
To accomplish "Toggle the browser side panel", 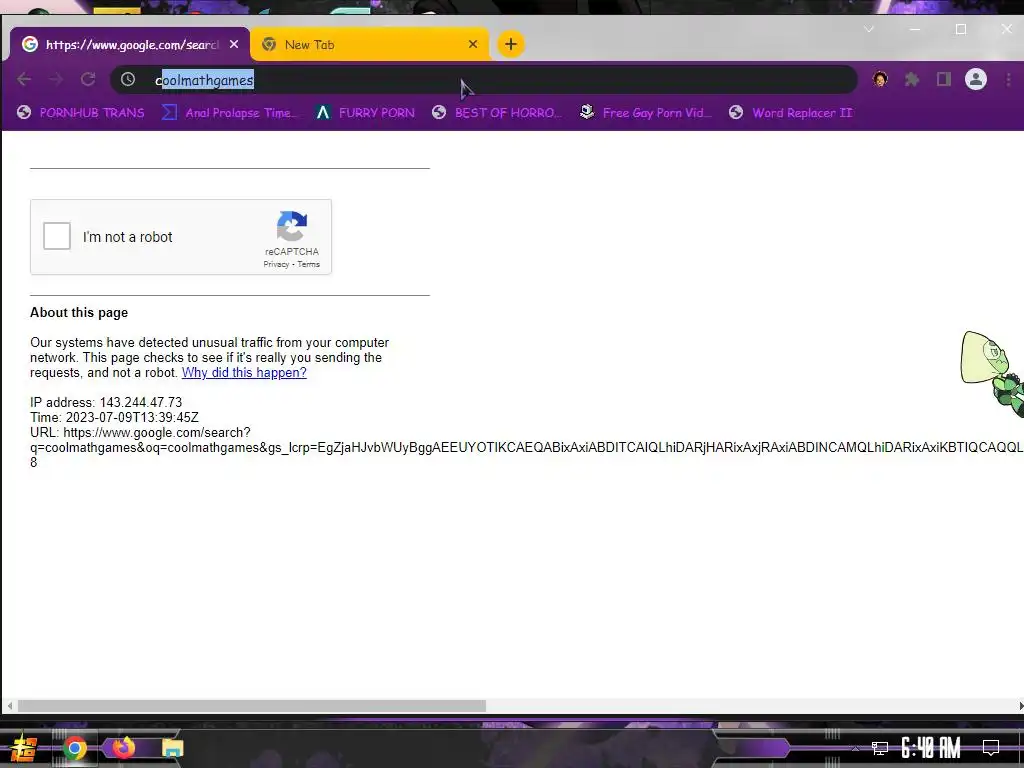I will coord(944,80).
